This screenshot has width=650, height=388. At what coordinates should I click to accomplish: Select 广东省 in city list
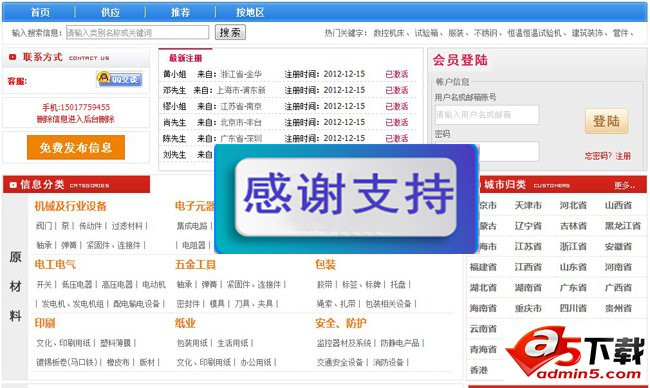click(573, 287)
